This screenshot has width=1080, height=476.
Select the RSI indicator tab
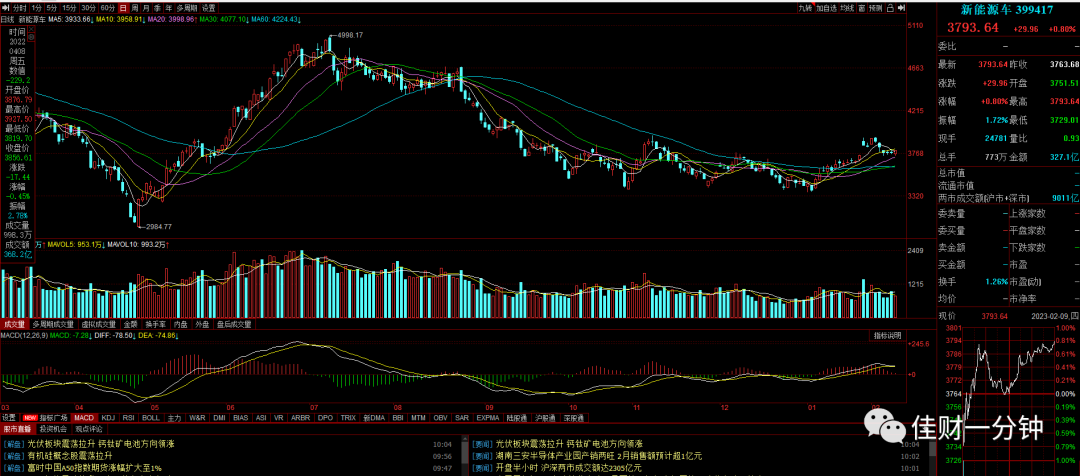click(x=129, y=417)
